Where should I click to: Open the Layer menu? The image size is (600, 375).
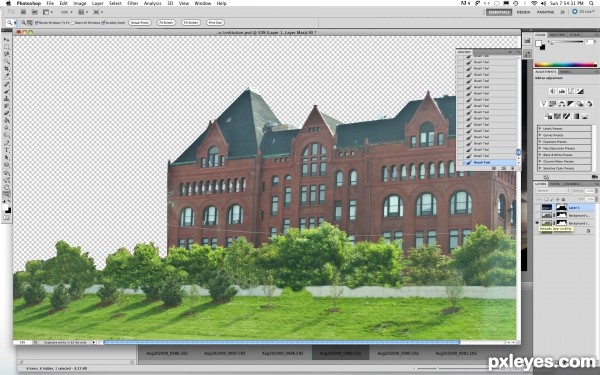point(98,3)
